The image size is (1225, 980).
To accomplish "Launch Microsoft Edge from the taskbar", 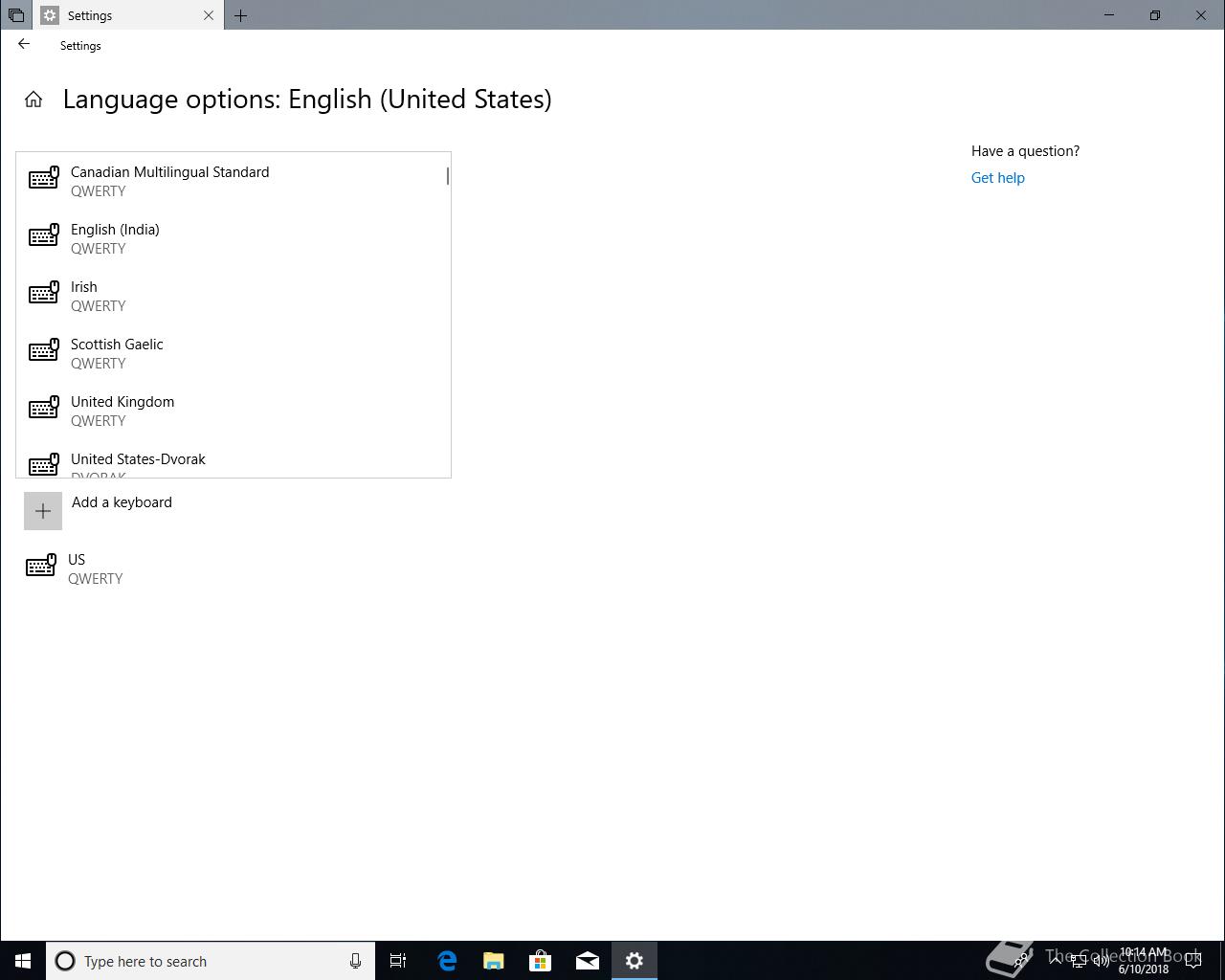I will (x=447, y=961).
